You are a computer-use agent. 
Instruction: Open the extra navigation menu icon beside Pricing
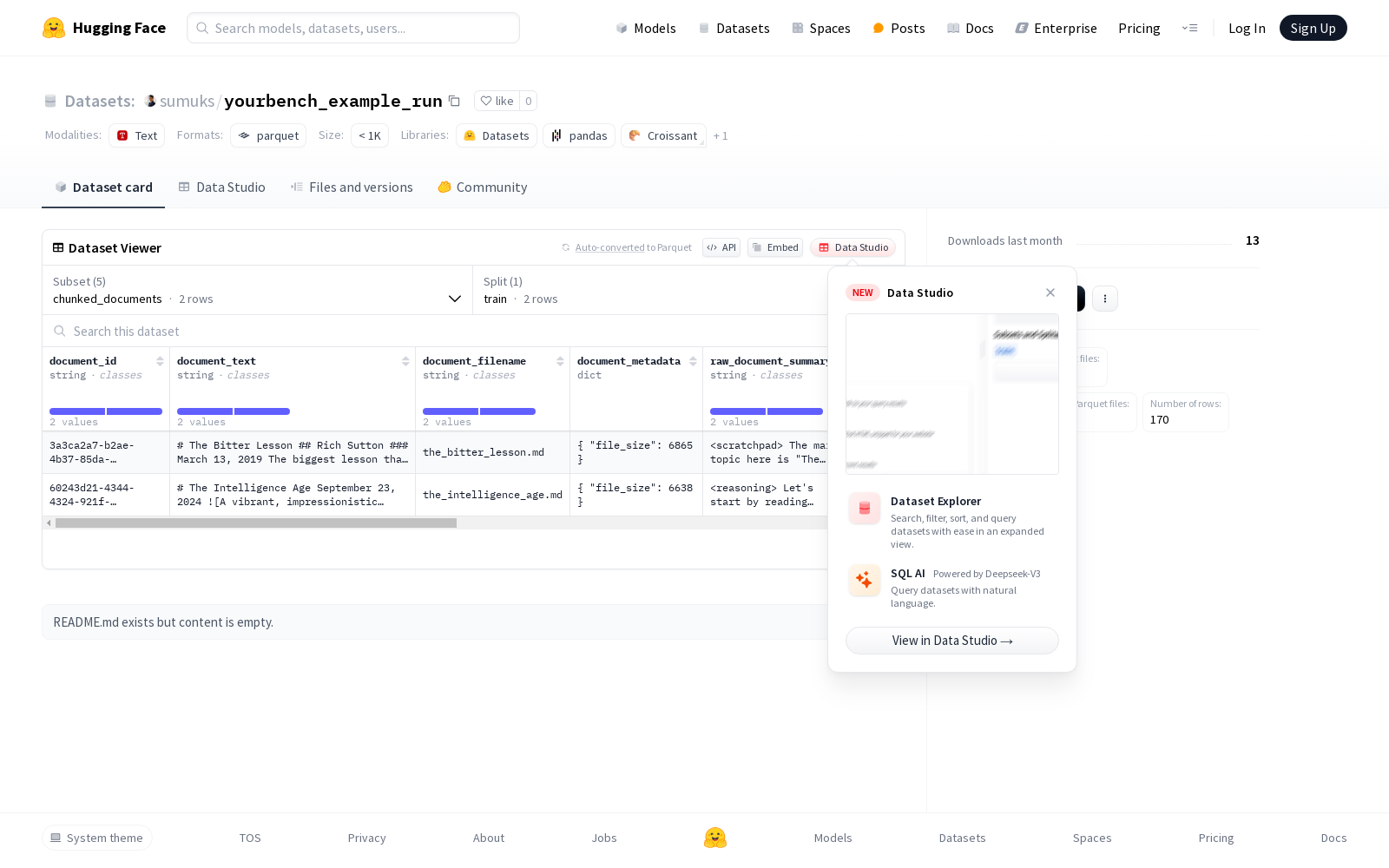click(1189, 28)
